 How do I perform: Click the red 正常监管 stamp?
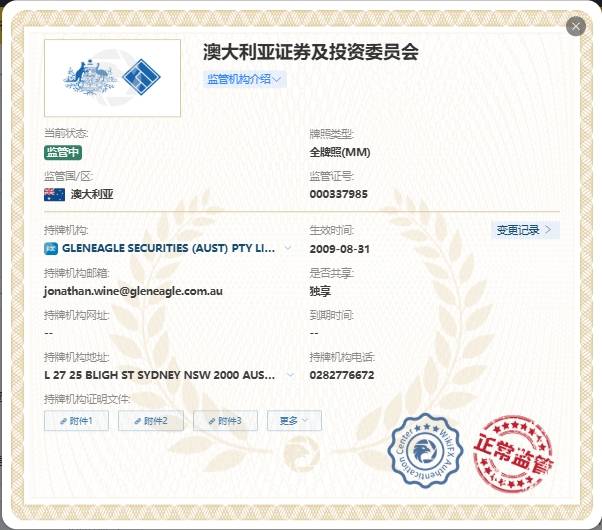(513, 454)
